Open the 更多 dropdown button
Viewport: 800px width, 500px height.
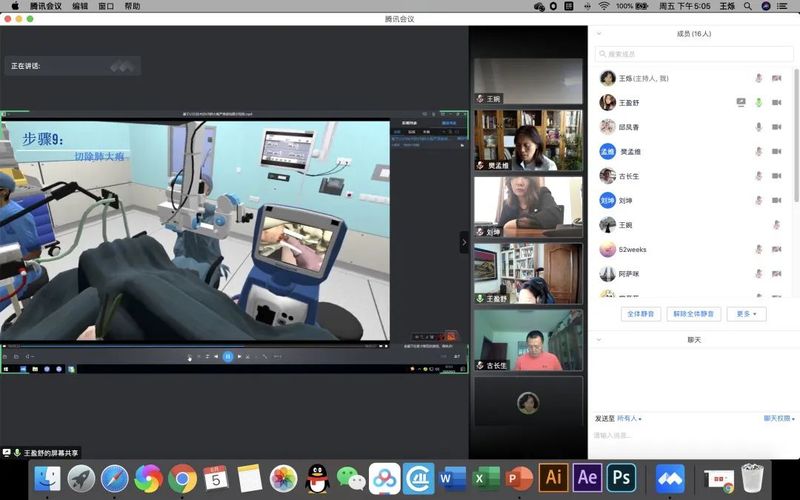746,314
